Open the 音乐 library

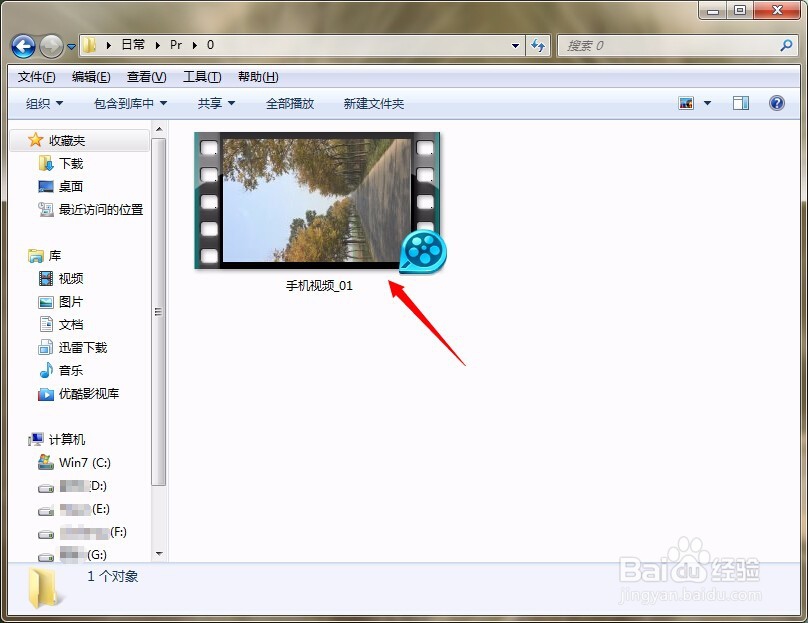click(x=71, y=370)
